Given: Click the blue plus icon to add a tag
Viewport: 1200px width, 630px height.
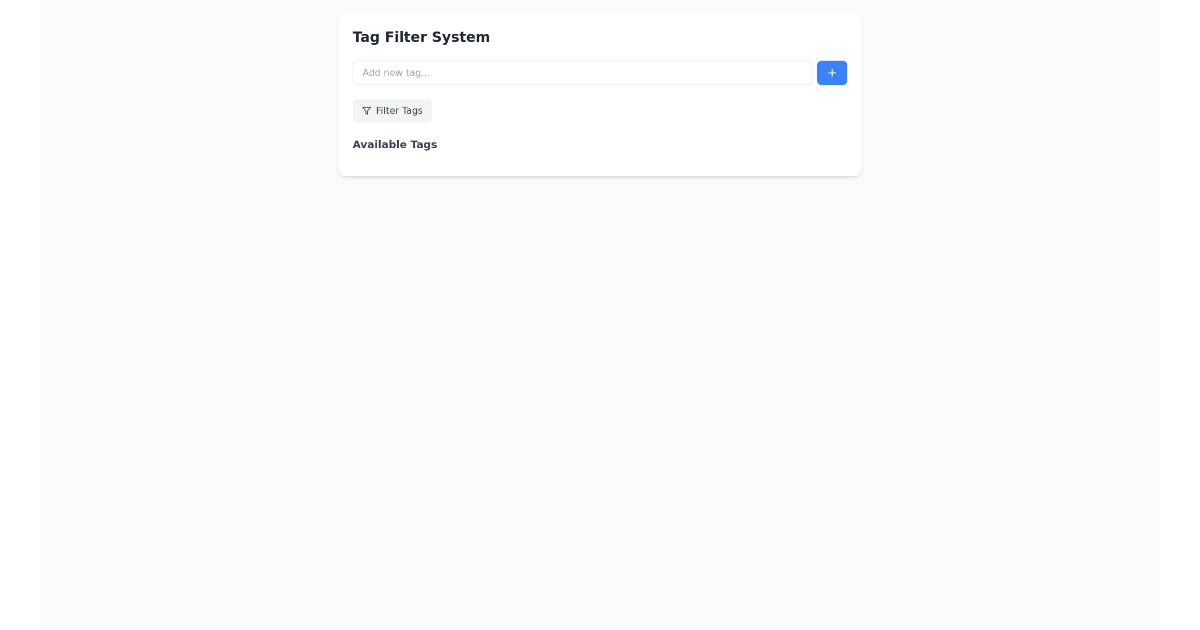Looking at the screenshot, I should pos(831,72).
